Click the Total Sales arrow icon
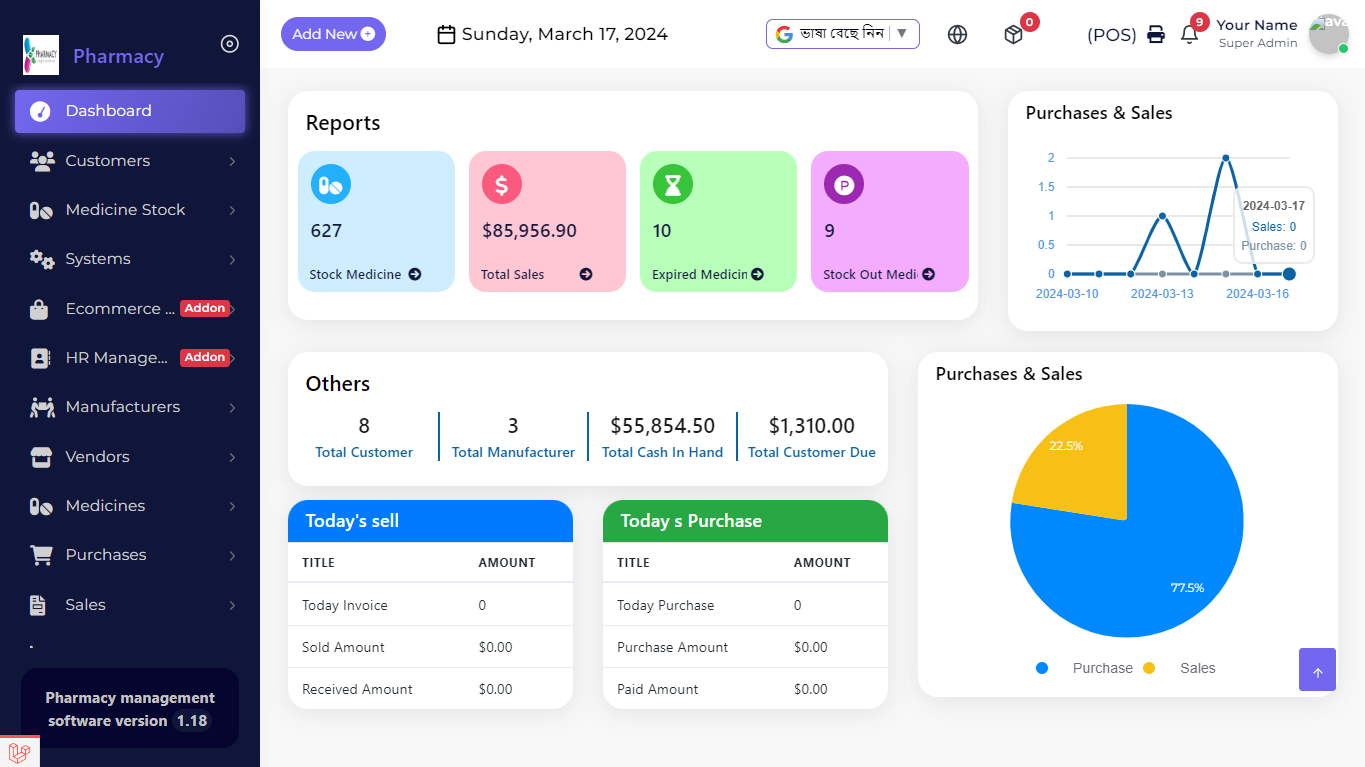The height and width of the screenshot is (767, 1365). 586,274
